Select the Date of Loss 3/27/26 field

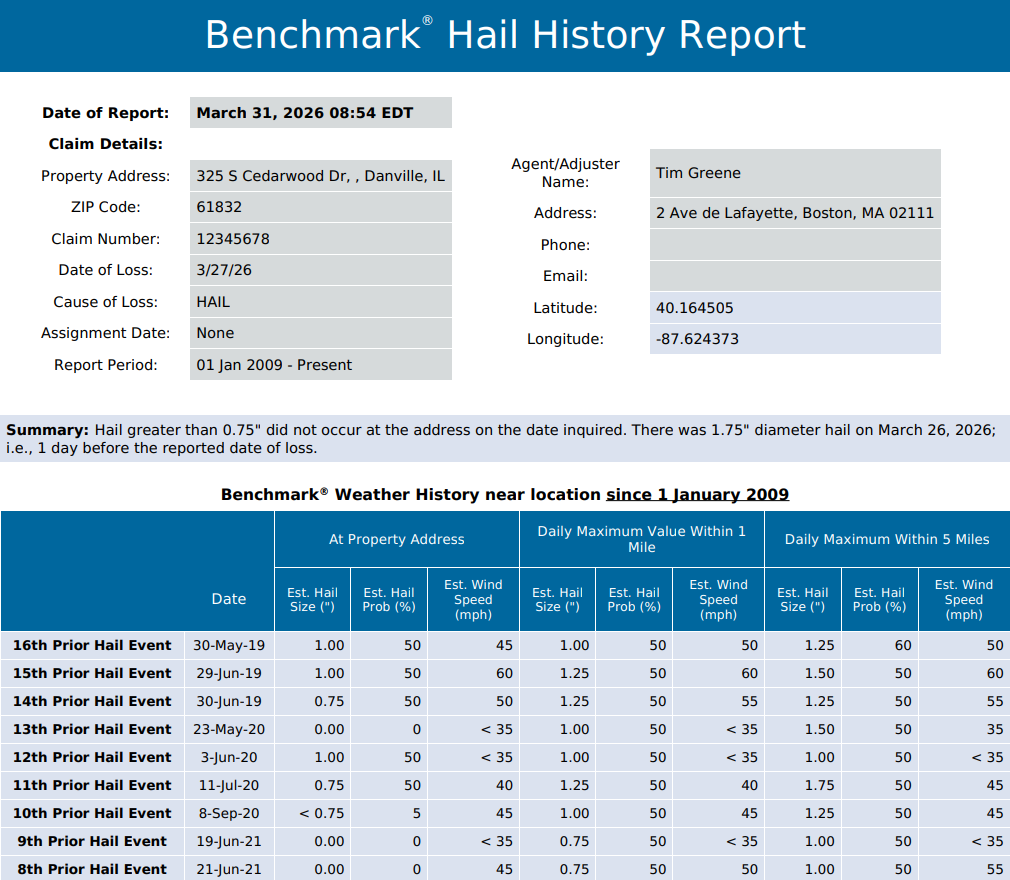point(320,270)
